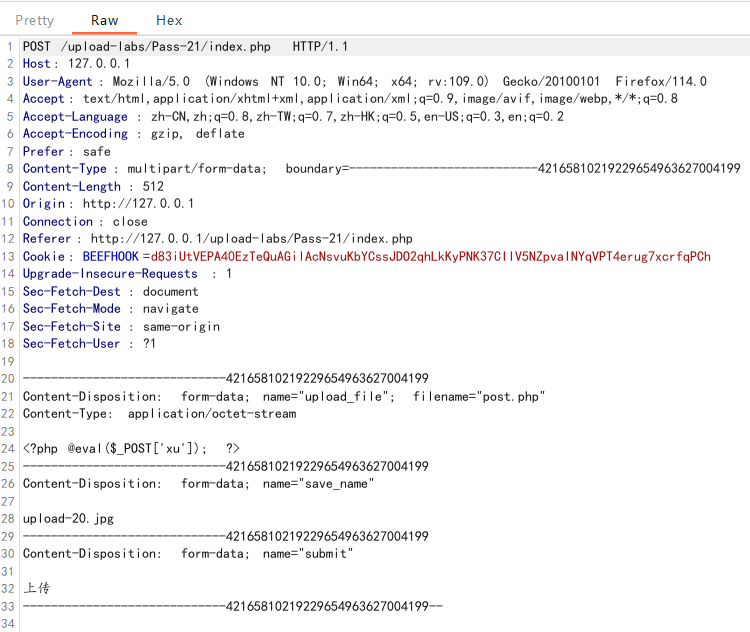The height and width of the screenshot is (632, 750).
Task: Click the application/octet-stream content type line
Action: [159, 414]
